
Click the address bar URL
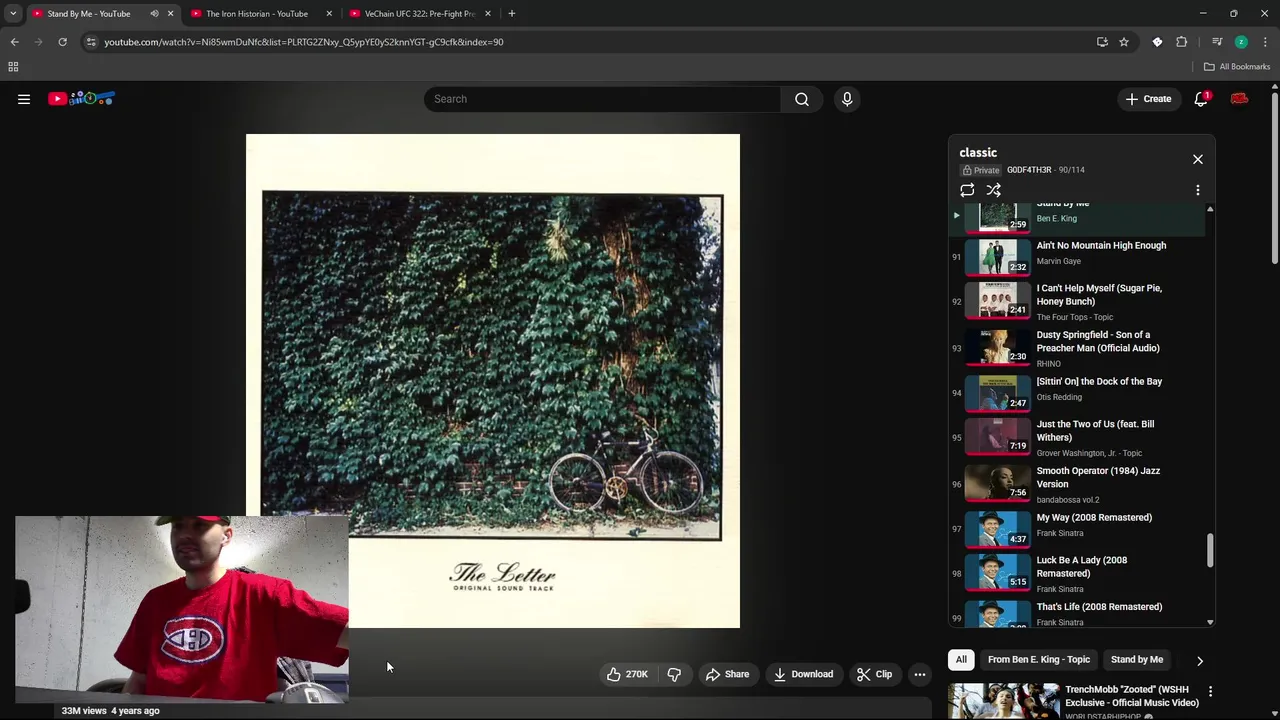pos(304,42)
